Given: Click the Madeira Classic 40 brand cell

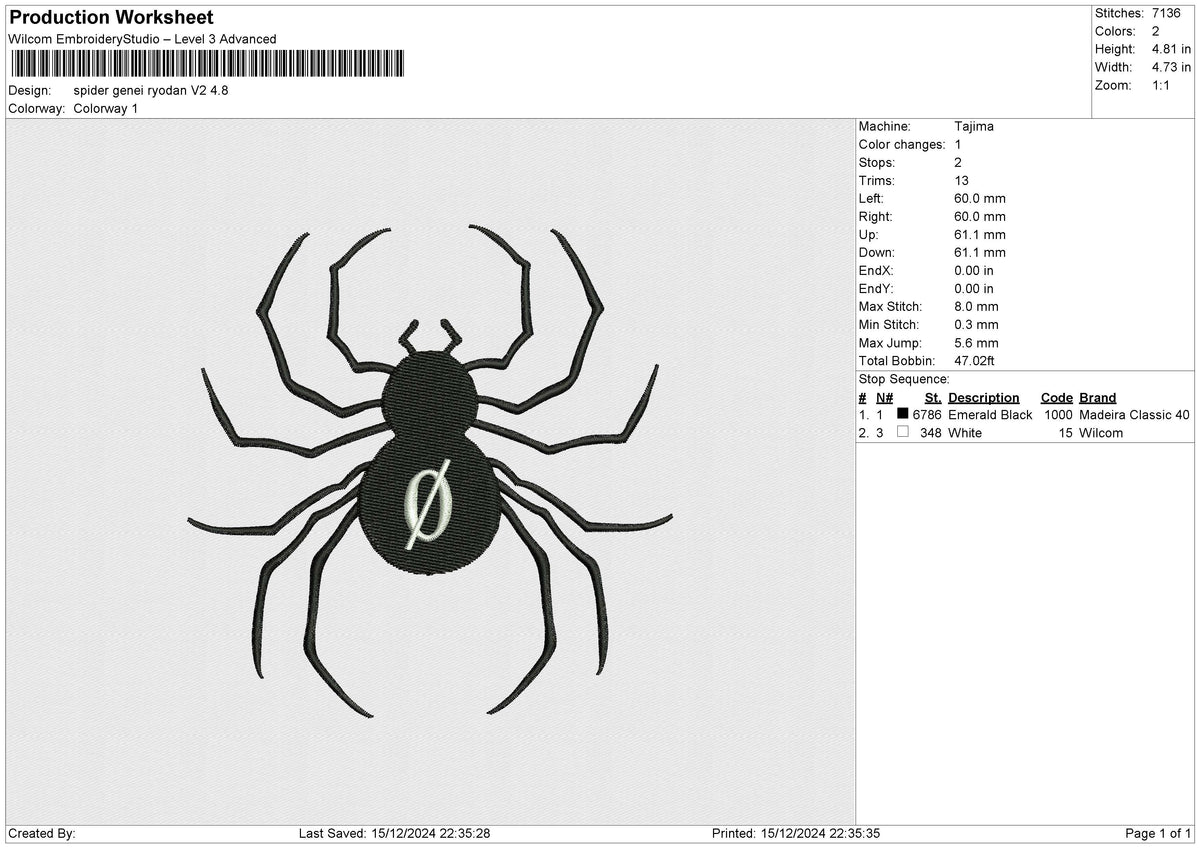Looking at the screenshot, I should 1135,414.
